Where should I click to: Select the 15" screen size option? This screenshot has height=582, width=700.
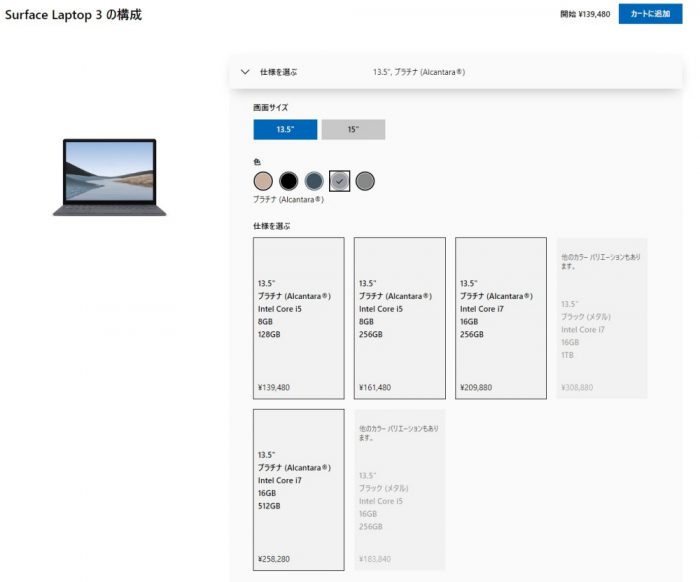353,129
